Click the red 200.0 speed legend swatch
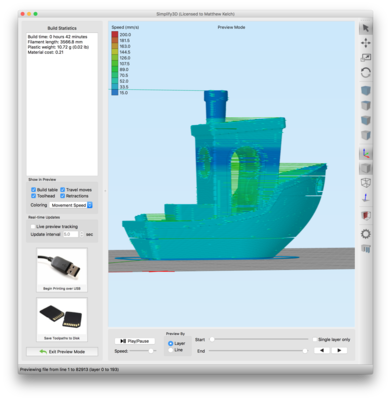Image resolution: width=391 pixels, height=400 pixels. click(115, 34)
